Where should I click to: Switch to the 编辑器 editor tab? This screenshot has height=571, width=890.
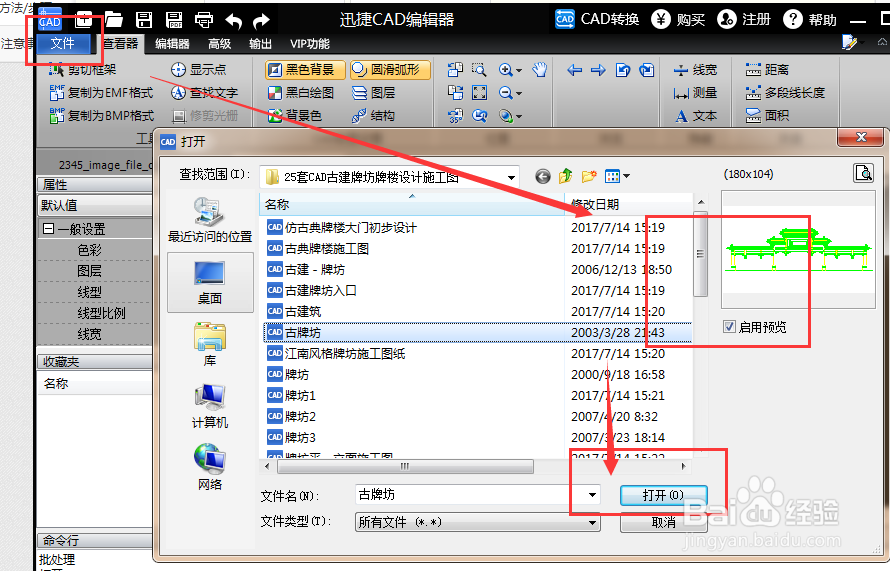(x=172, y=44)
